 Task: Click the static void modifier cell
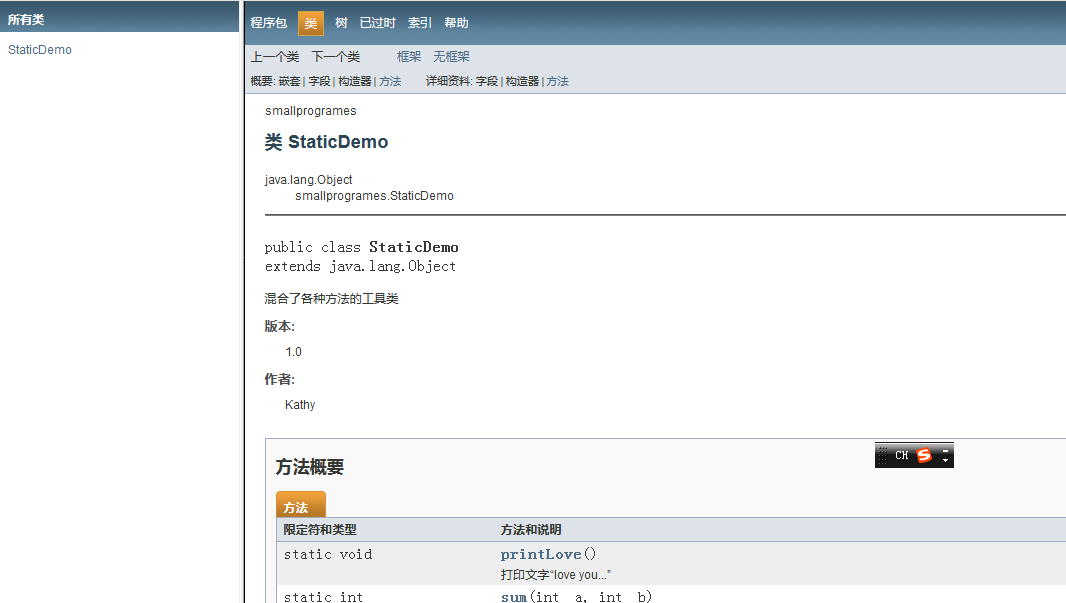(328, 555)
